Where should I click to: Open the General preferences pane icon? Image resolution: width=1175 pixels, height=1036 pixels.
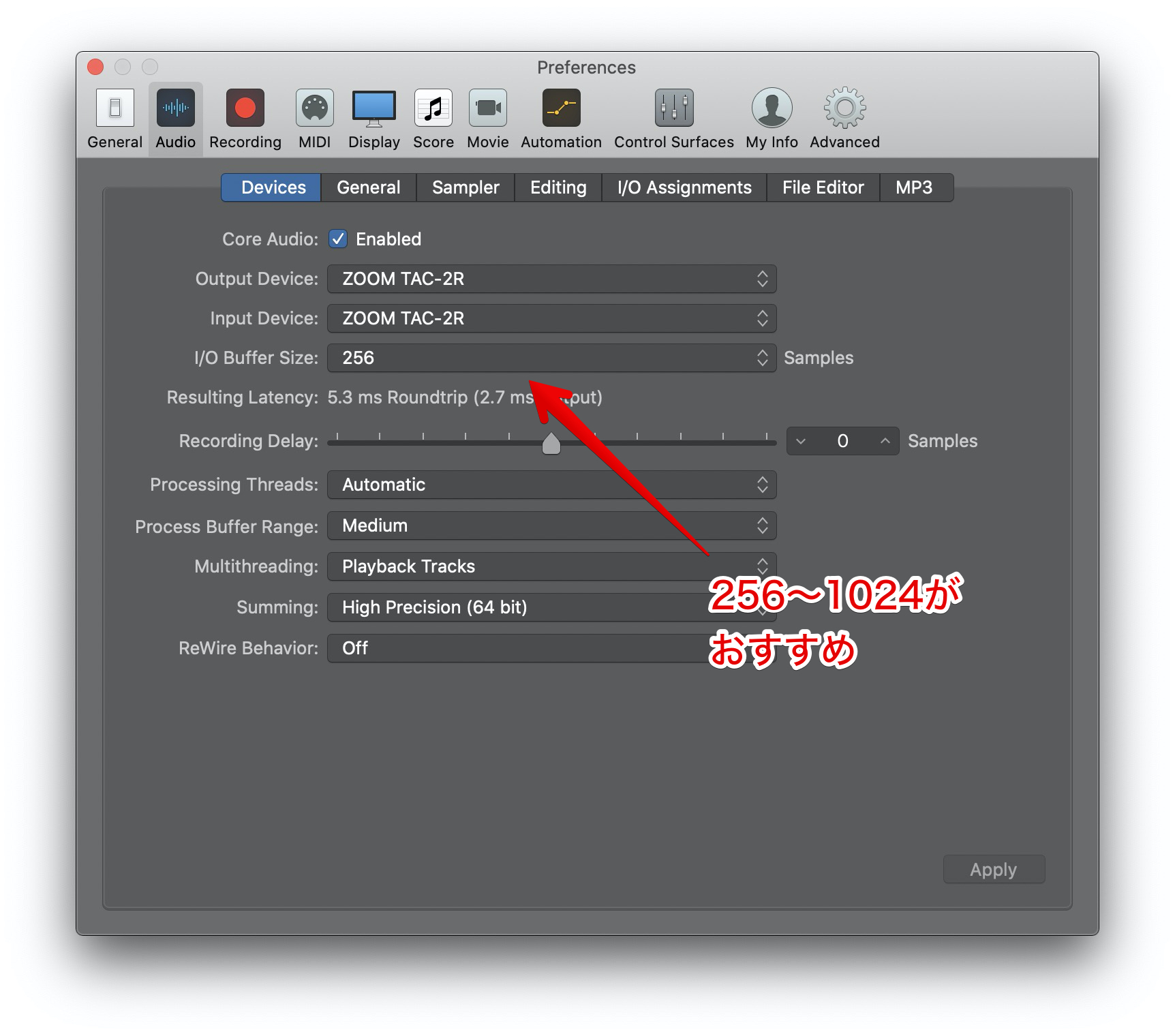point(115,109)
